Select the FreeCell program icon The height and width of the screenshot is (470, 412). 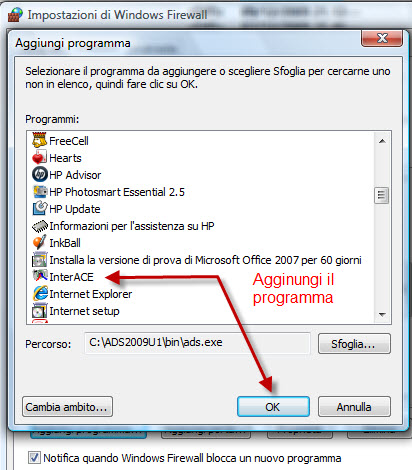pos(39,140)
